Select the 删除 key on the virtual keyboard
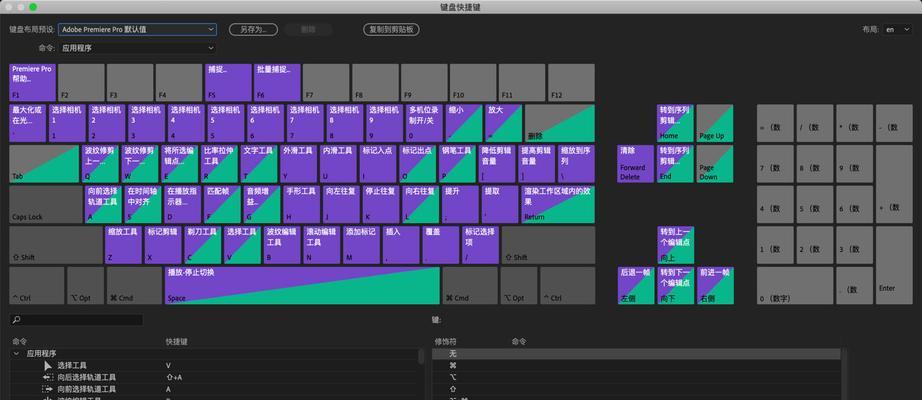This screenshot has width=922, height=400. pyautogui.click(x=559, y=123)
